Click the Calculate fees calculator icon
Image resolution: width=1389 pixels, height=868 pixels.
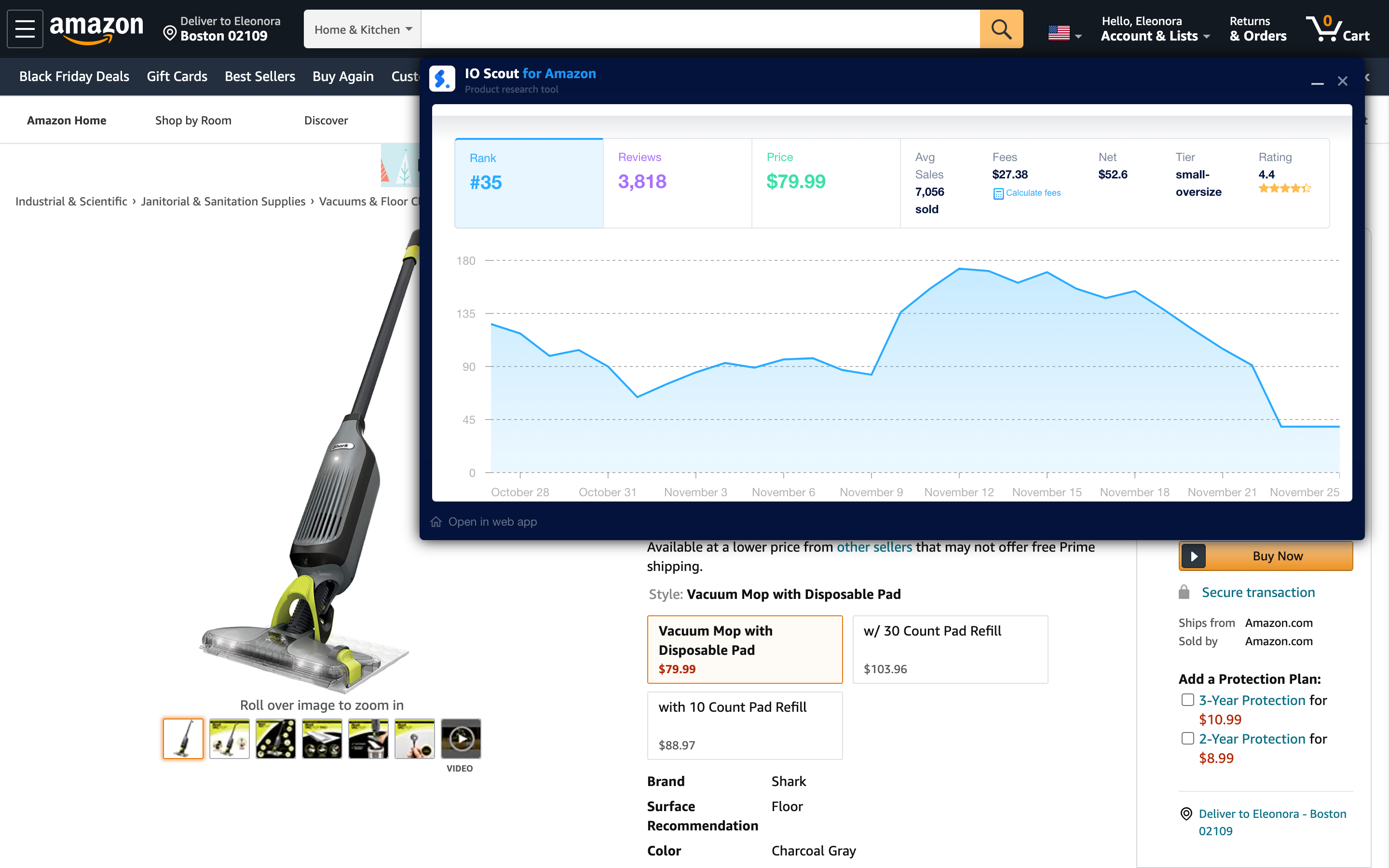pos(998,193)
